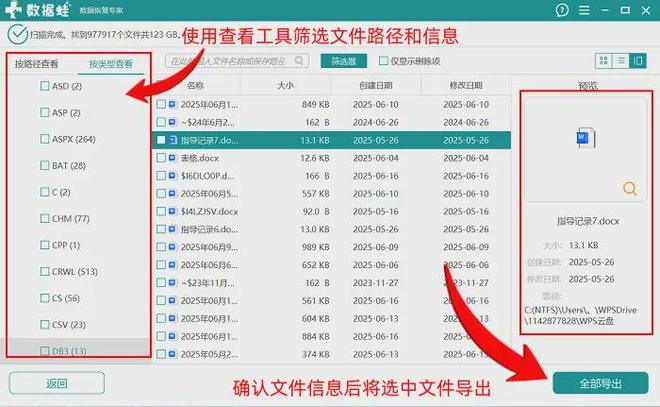Click the search magnifier in search box
Viewport: 660px width, 407px height.
(299, 61)
